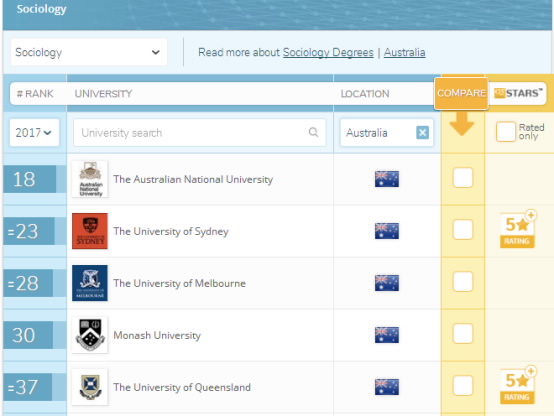Open the Sociology Degrees link
Screen dimensions: 554x416
(x=328, y=52)
